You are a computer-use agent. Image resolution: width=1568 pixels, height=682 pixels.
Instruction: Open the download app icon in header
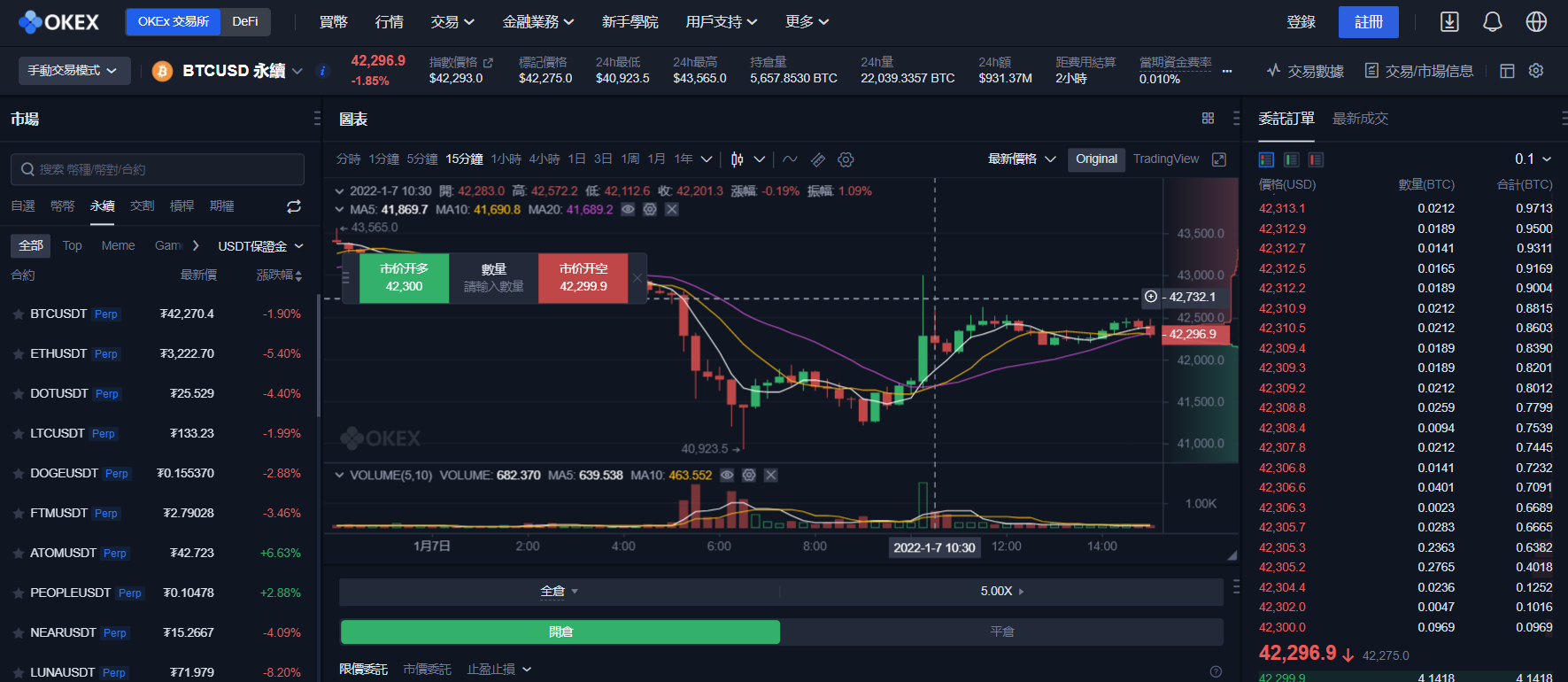point(1449,21)
